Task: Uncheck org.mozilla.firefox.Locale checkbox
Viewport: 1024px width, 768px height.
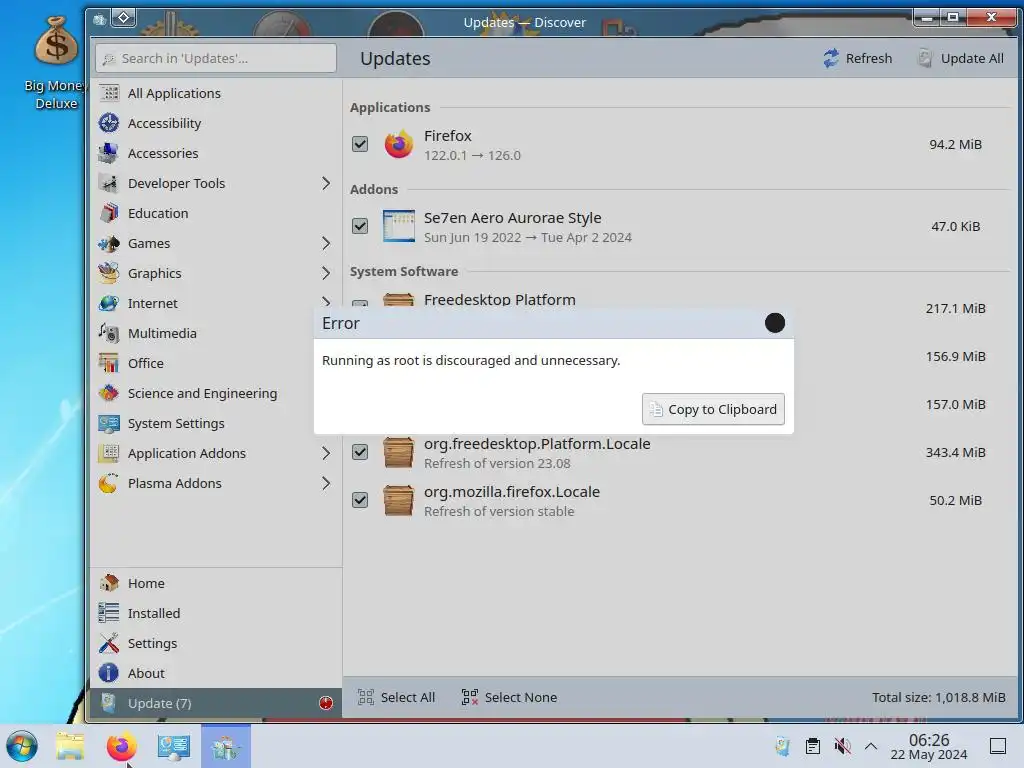Action: coord(360,500)
